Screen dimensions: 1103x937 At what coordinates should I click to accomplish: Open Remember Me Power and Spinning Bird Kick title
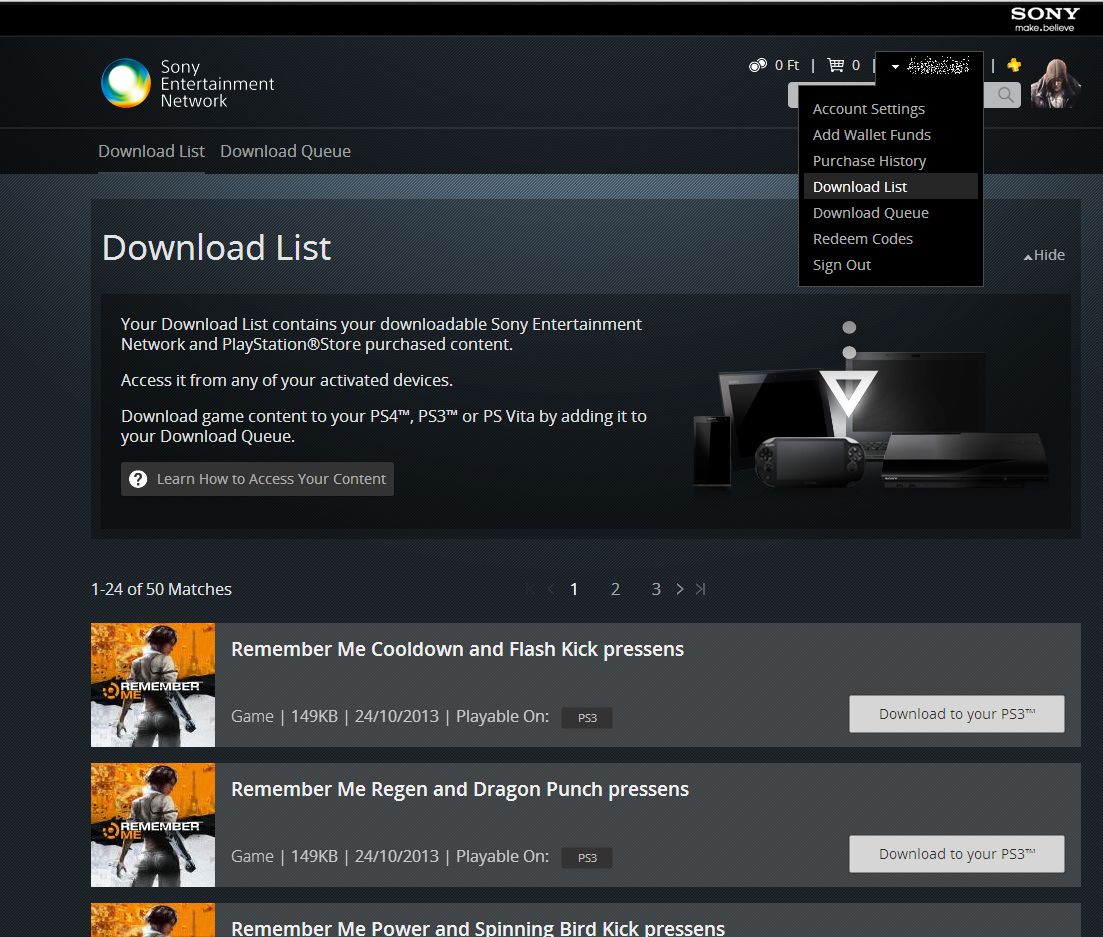pyautogui.click(x=478, y=928)
